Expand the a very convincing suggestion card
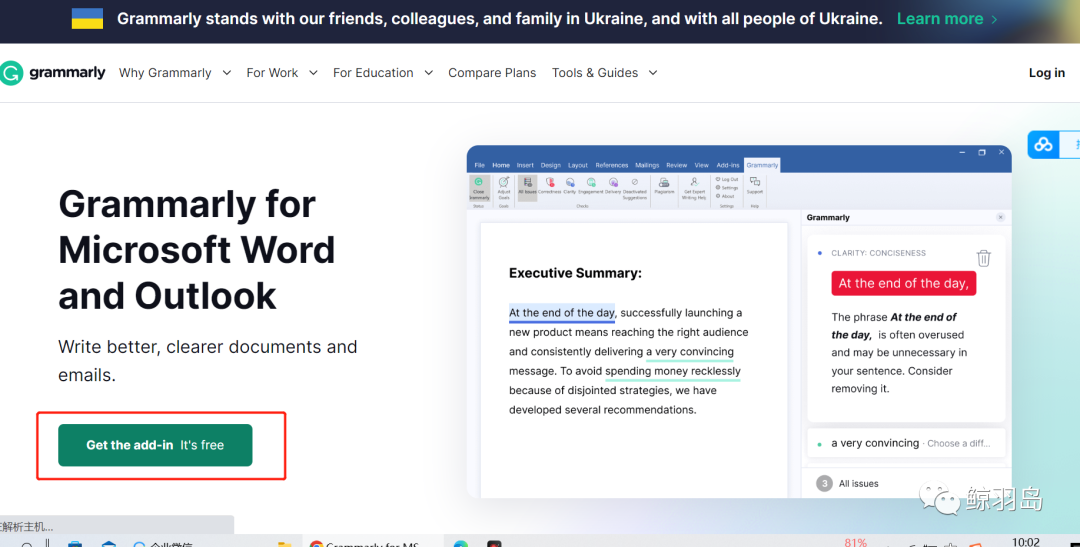 click(905, 443)
